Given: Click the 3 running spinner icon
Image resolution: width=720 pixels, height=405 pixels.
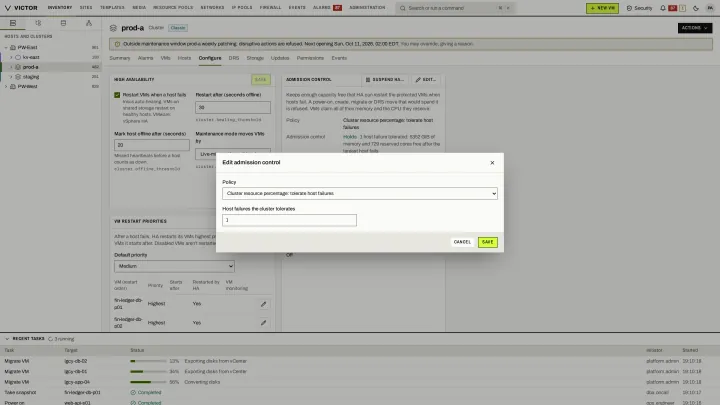Looking at the screenshot, I should pos(51,339).
